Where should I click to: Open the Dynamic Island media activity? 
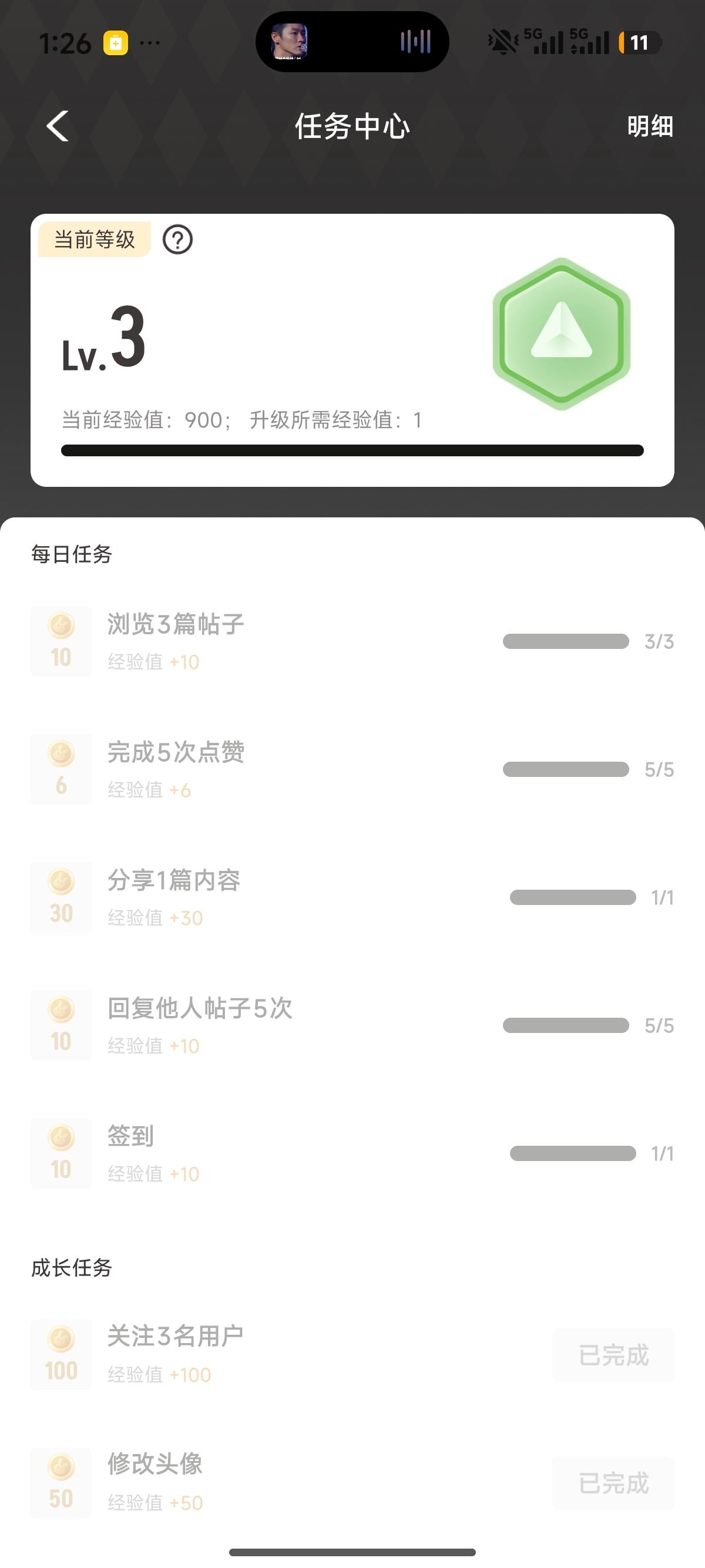point(352,42)
